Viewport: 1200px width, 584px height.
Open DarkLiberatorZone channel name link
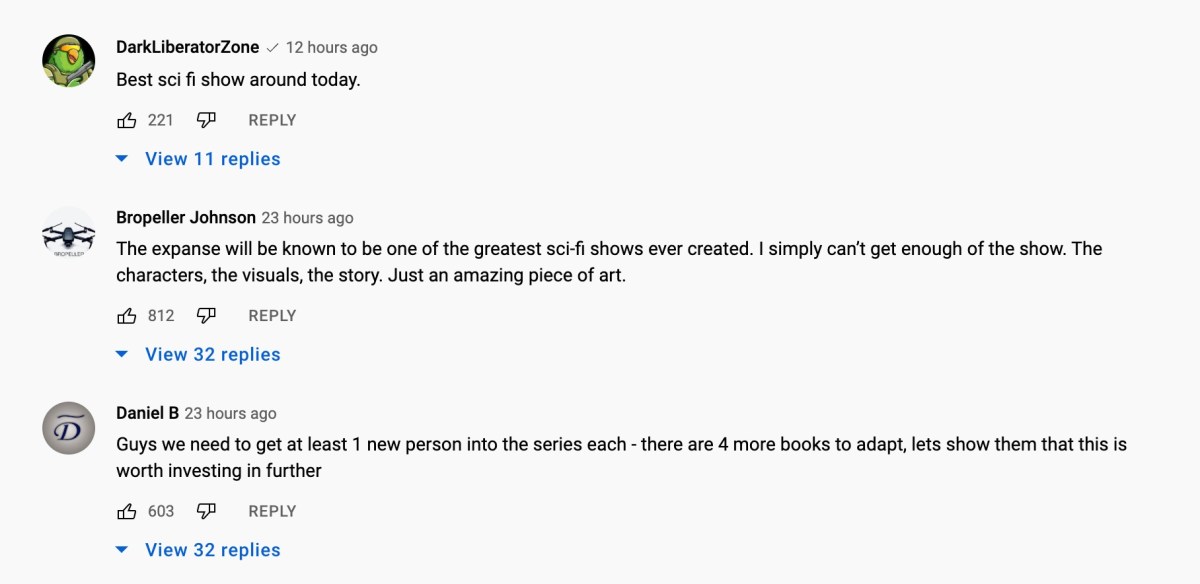click(x=187, y=47)
